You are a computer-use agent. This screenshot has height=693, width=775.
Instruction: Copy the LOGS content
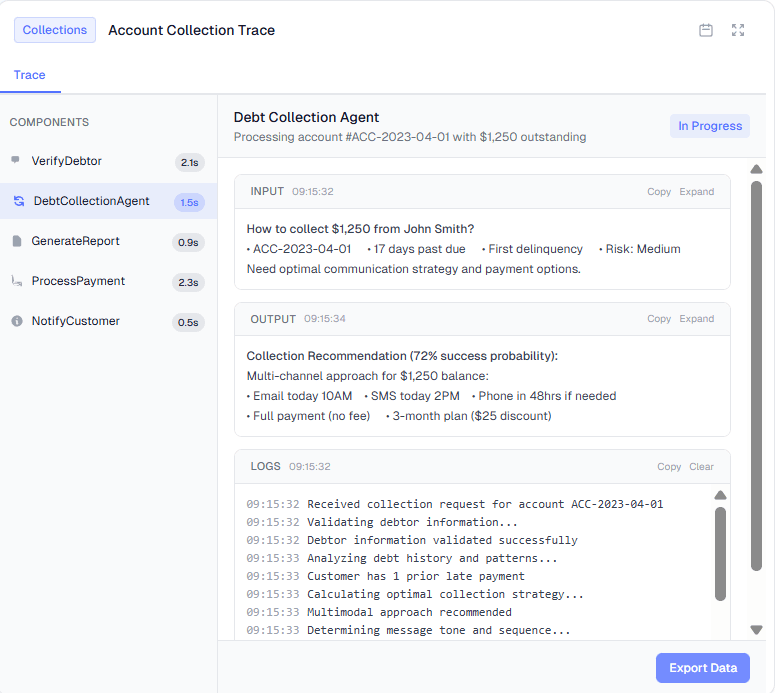669,467
